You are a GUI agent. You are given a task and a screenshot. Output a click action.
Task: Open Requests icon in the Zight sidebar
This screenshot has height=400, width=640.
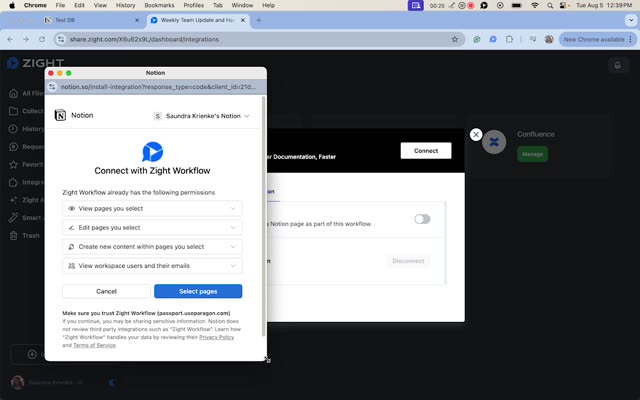tap(13, 147)
